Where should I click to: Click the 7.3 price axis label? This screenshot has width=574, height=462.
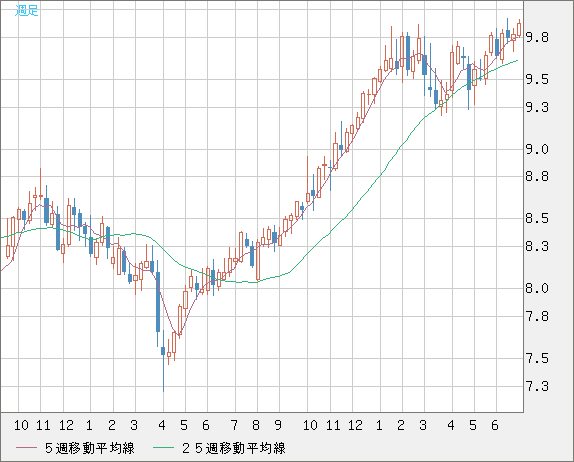(x=537, y=386)
